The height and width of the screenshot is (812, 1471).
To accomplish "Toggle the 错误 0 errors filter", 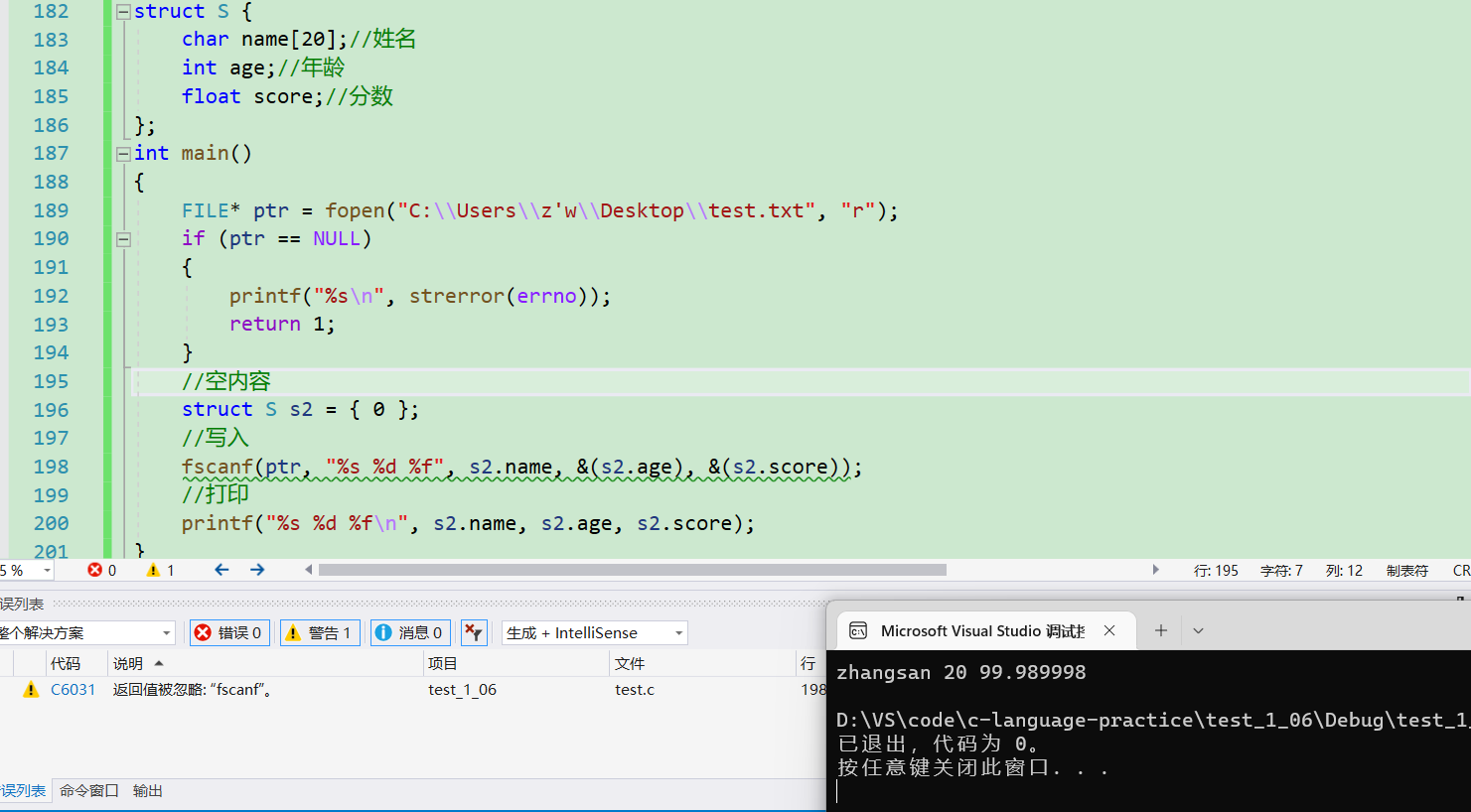I will pos(229,633).
